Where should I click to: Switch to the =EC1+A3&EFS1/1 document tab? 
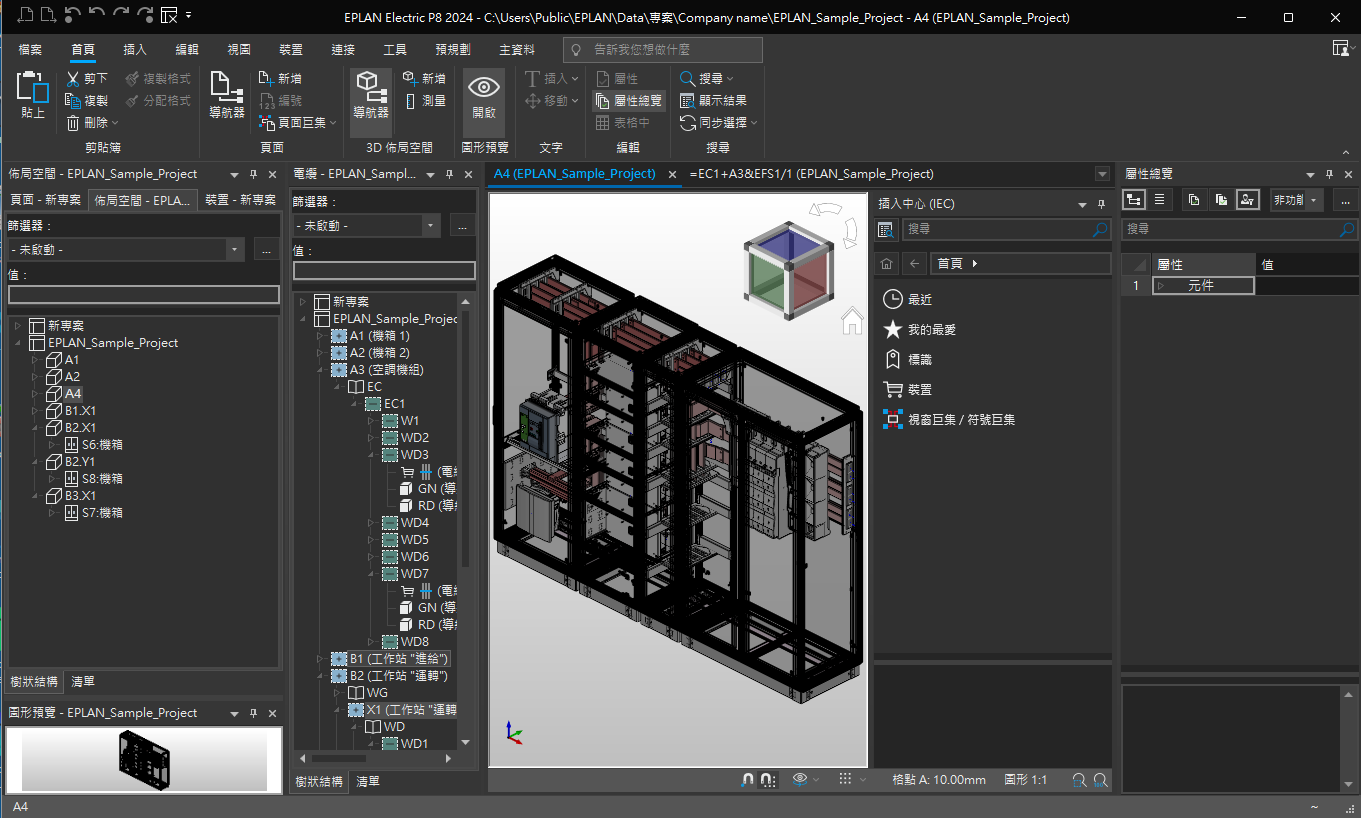812,173
